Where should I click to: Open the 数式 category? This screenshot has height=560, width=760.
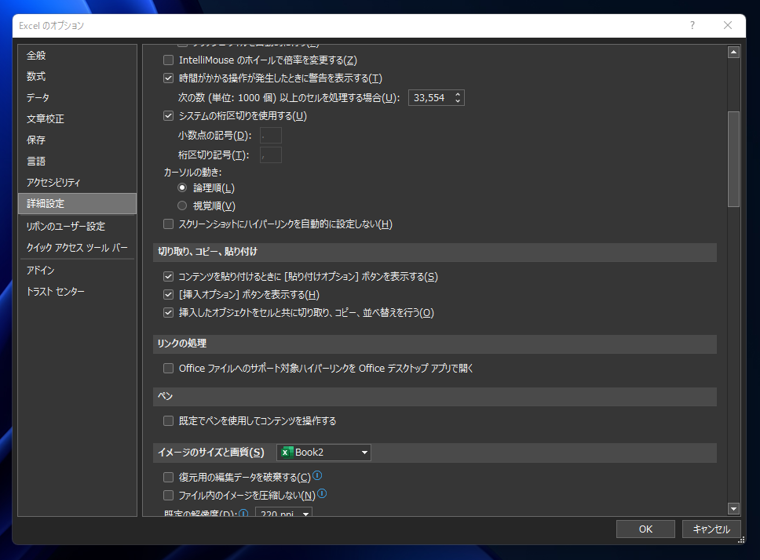[77, 77]
